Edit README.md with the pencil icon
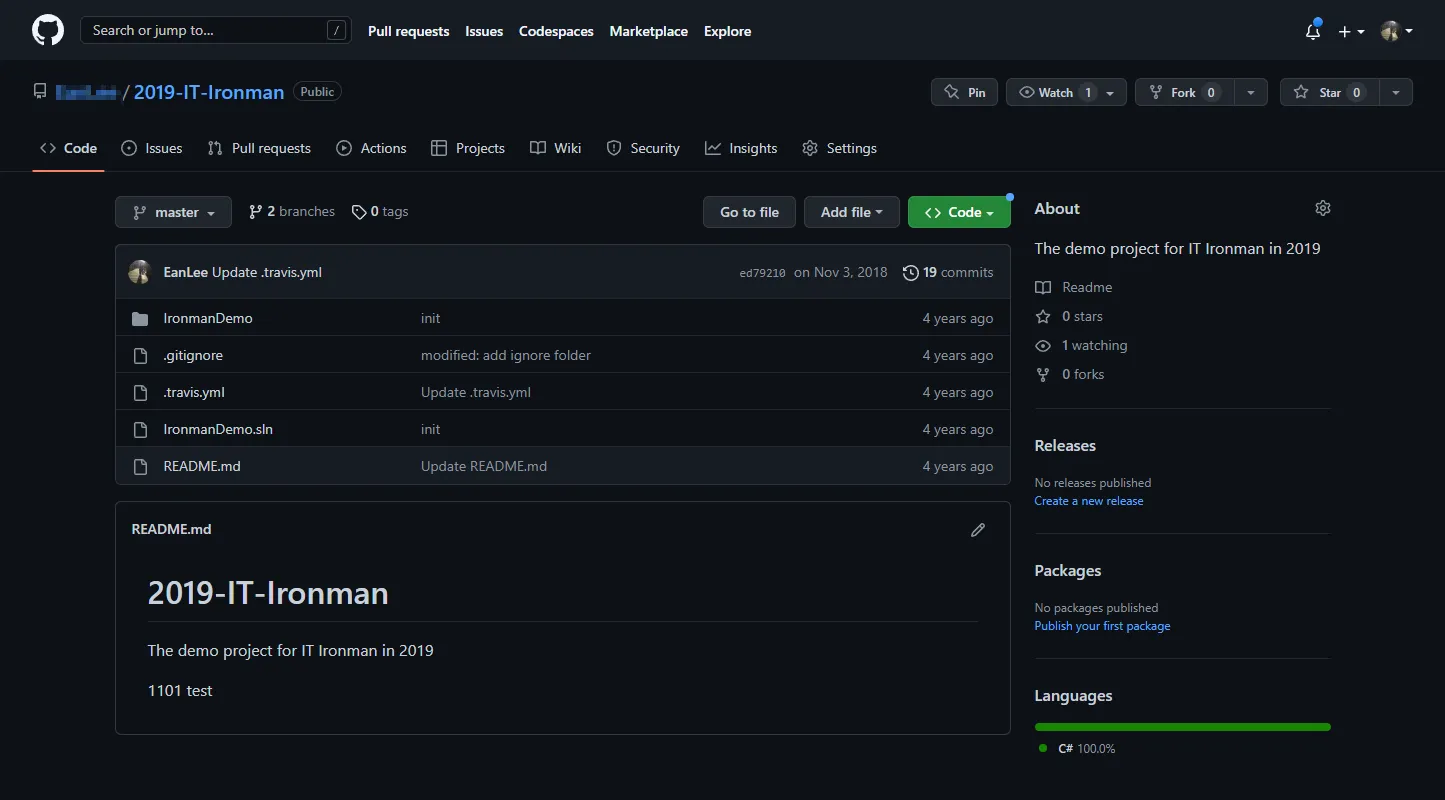 coord(977,529)
